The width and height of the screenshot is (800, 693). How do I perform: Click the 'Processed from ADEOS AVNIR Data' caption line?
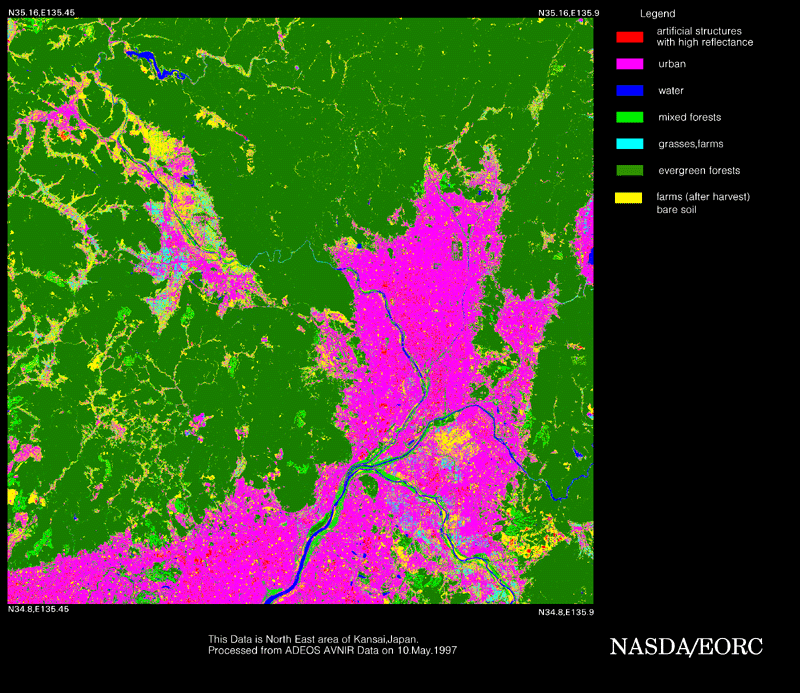333,650
